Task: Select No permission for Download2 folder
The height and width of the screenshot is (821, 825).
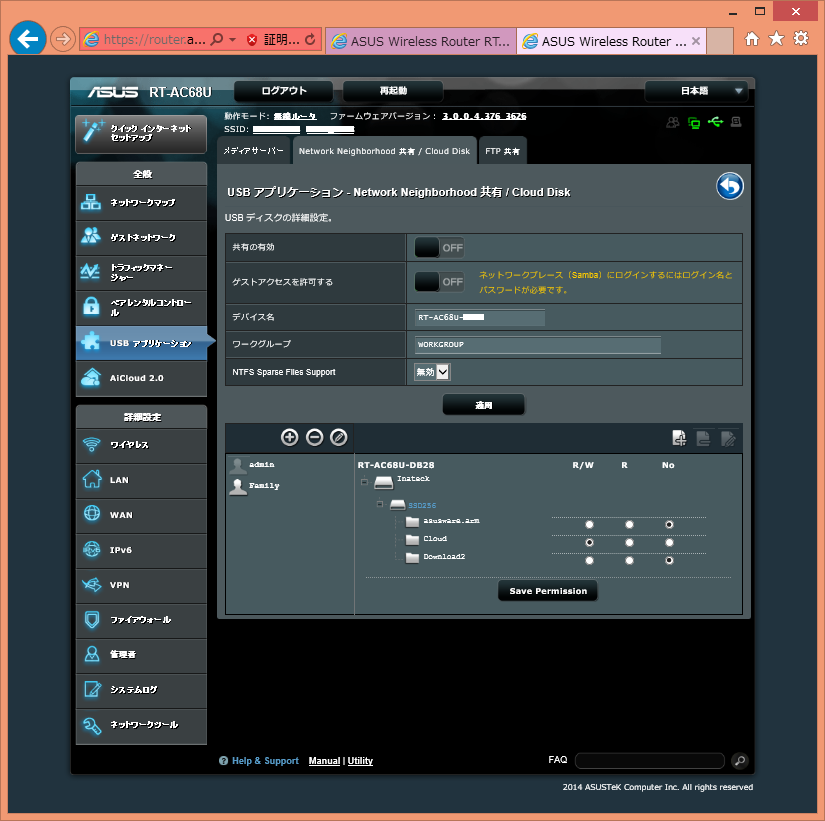Action: click(669, 560)
